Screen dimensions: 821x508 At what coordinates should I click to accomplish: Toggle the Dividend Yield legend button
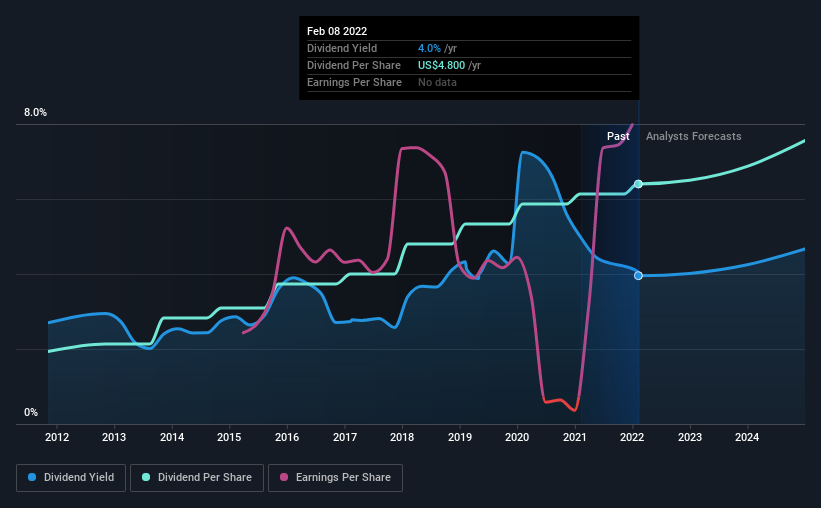(x=71, y=478)
